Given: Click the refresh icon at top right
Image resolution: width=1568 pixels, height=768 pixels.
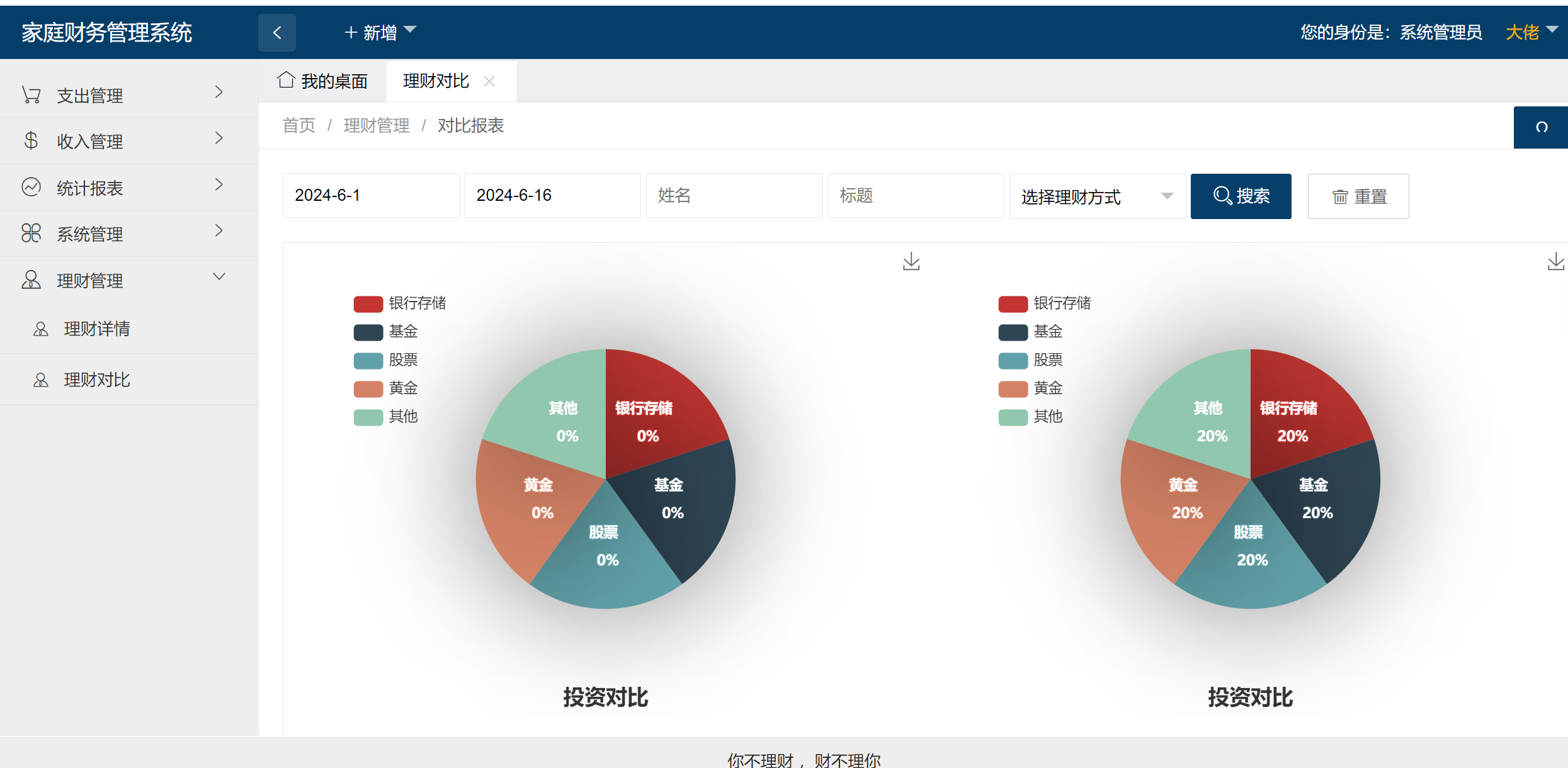Looking at the screenshot, I should coord(1541,127).
